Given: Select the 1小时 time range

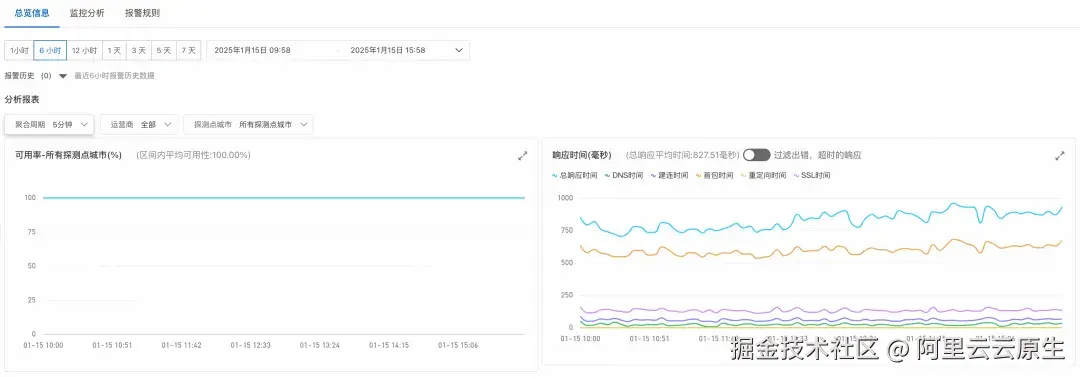Looking at the screenshot, I should (x=19, y=50).
